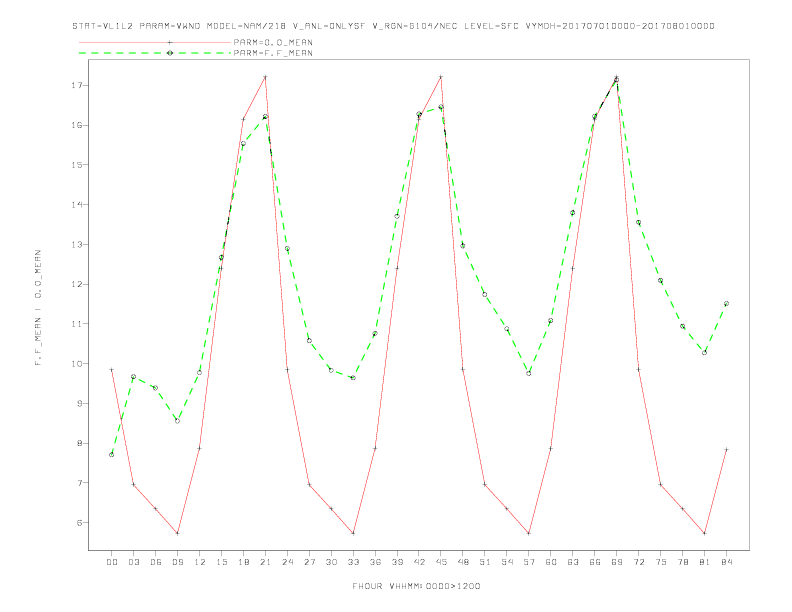Click red peak data point at hour 45

[x=441, y=77]
